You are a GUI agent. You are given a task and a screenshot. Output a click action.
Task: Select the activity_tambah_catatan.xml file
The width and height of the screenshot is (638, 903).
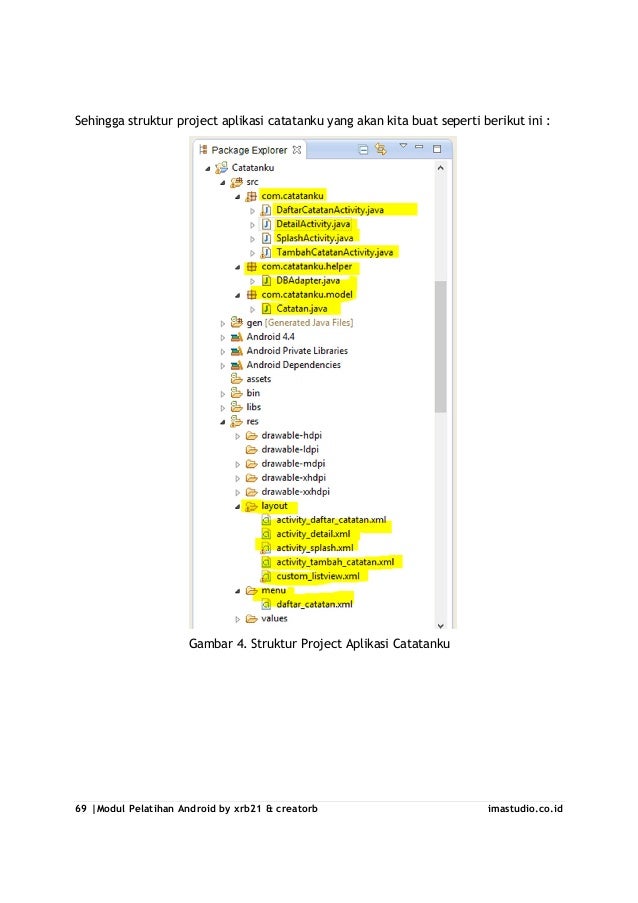[x=335, y=562]
